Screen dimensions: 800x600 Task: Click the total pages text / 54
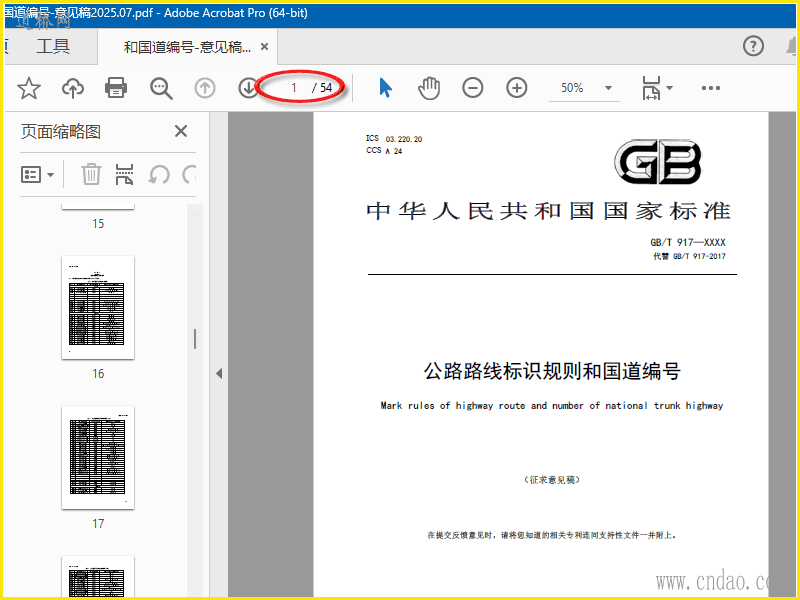click(322, 88)
